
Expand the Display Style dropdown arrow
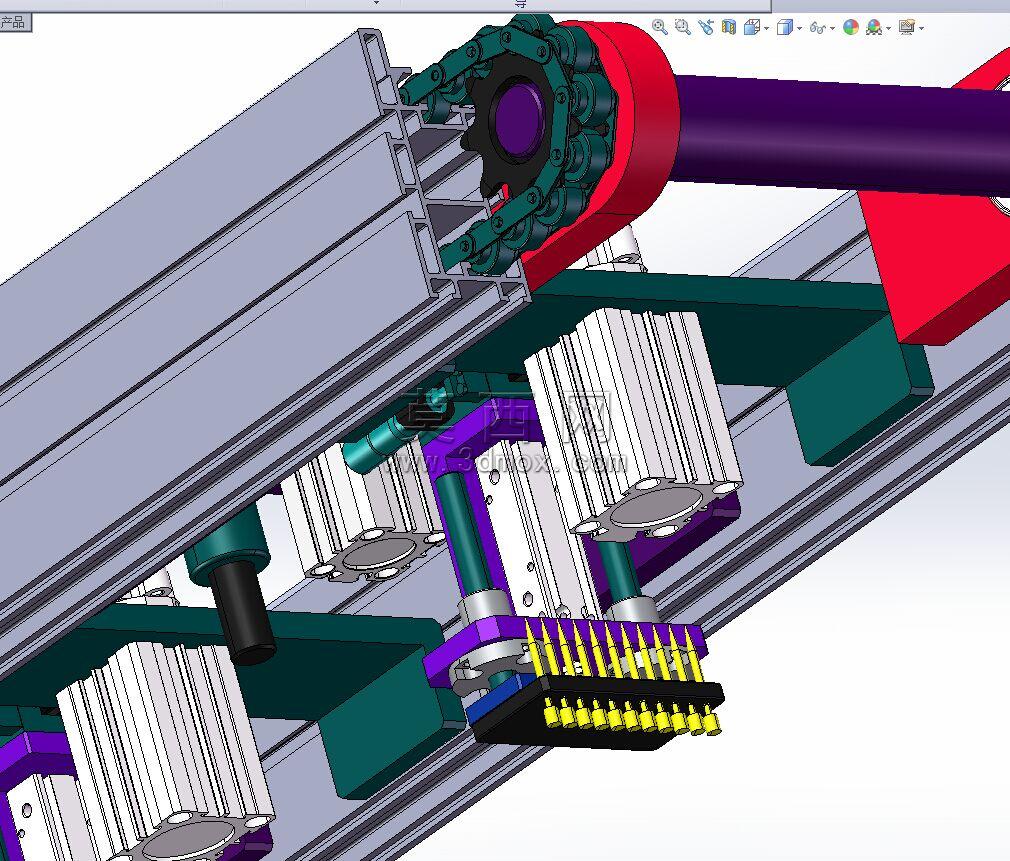tap(799, 28)
